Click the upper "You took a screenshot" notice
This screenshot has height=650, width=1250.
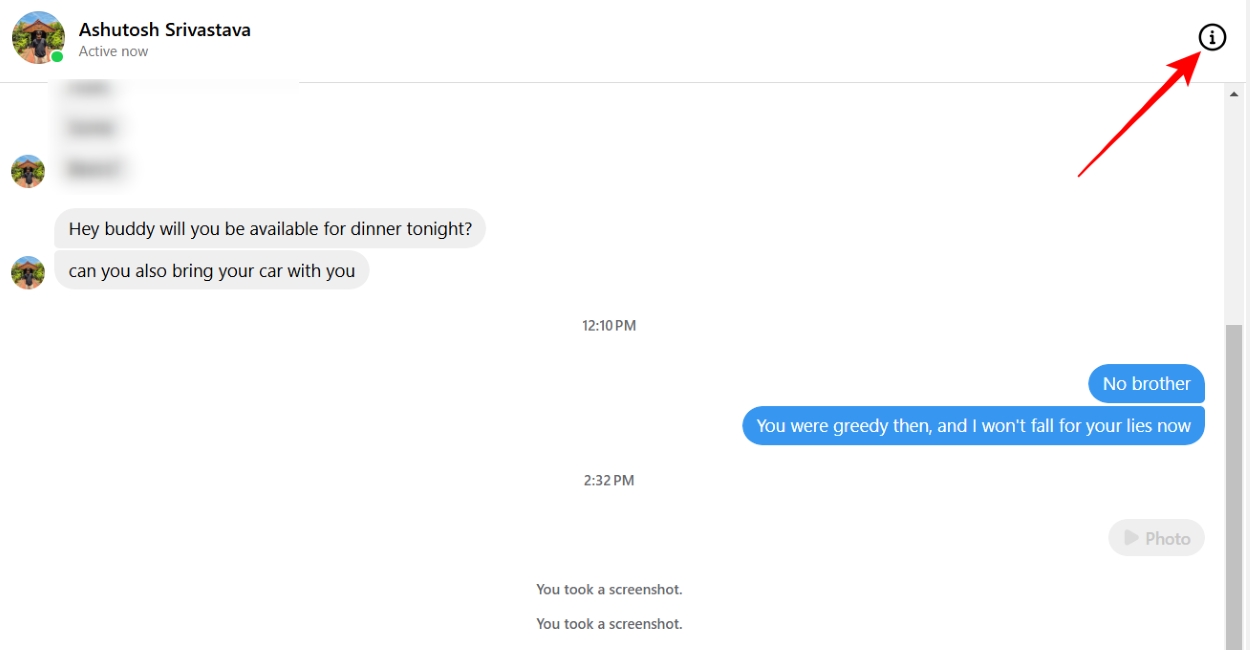[x=609, y=590]
